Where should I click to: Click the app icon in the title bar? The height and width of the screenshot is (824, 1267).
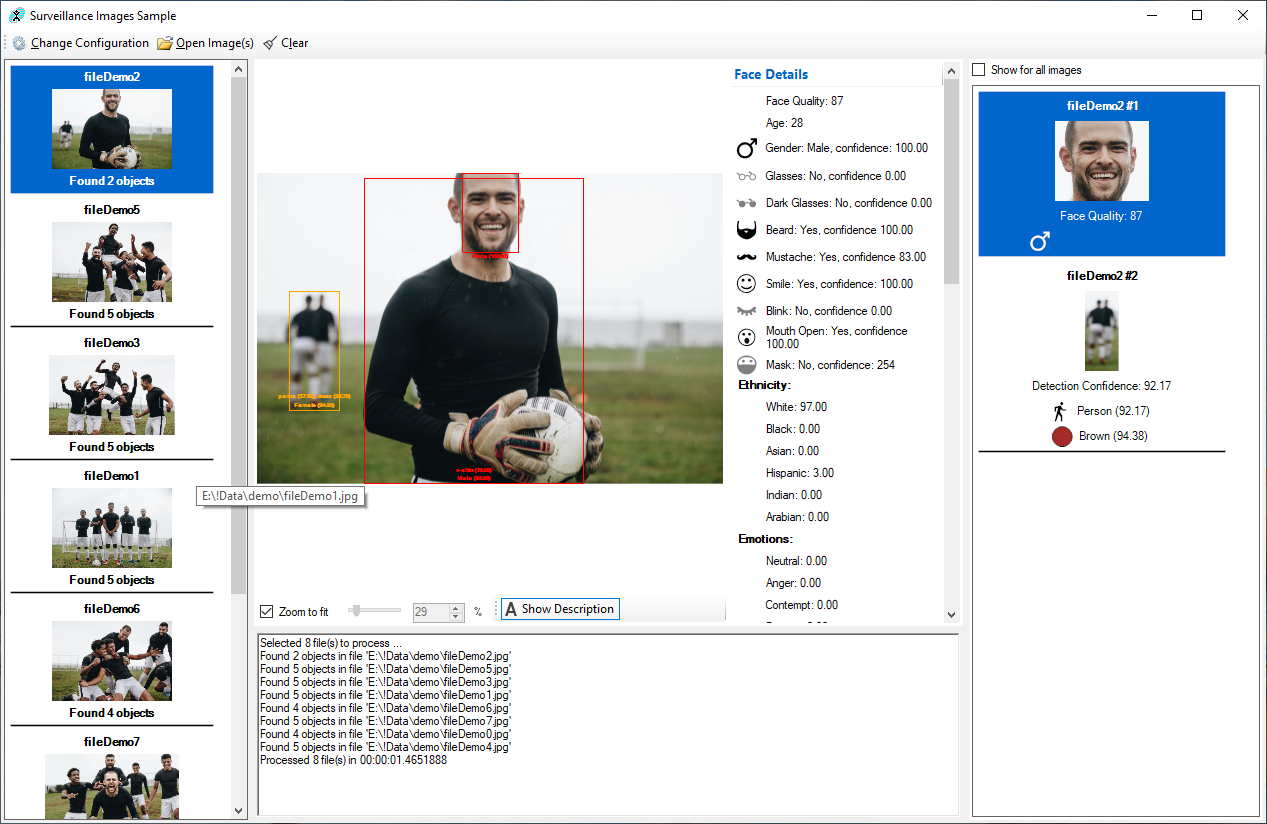click(x=17, y=15)
